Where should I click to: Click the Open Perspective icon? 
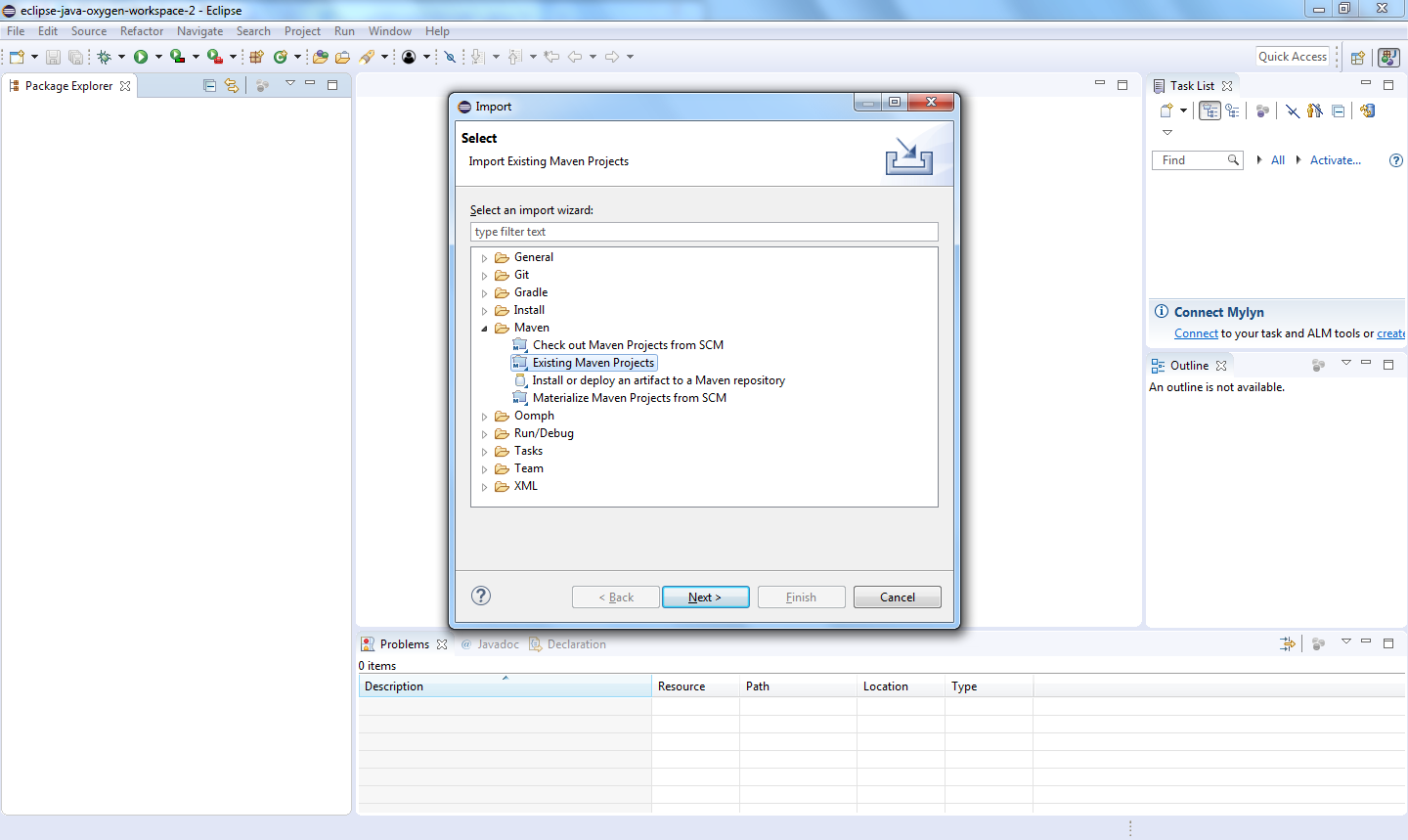tap(1358, 58)
